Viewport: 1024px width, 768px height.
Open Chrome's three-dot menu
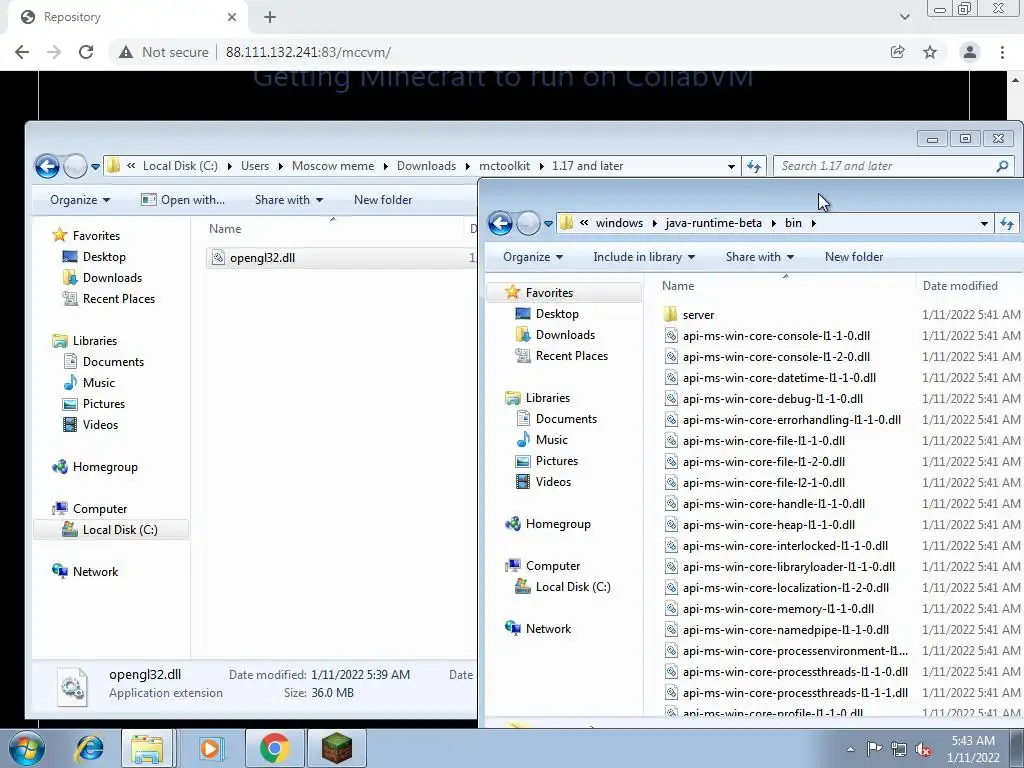(x=1002, y=52)
